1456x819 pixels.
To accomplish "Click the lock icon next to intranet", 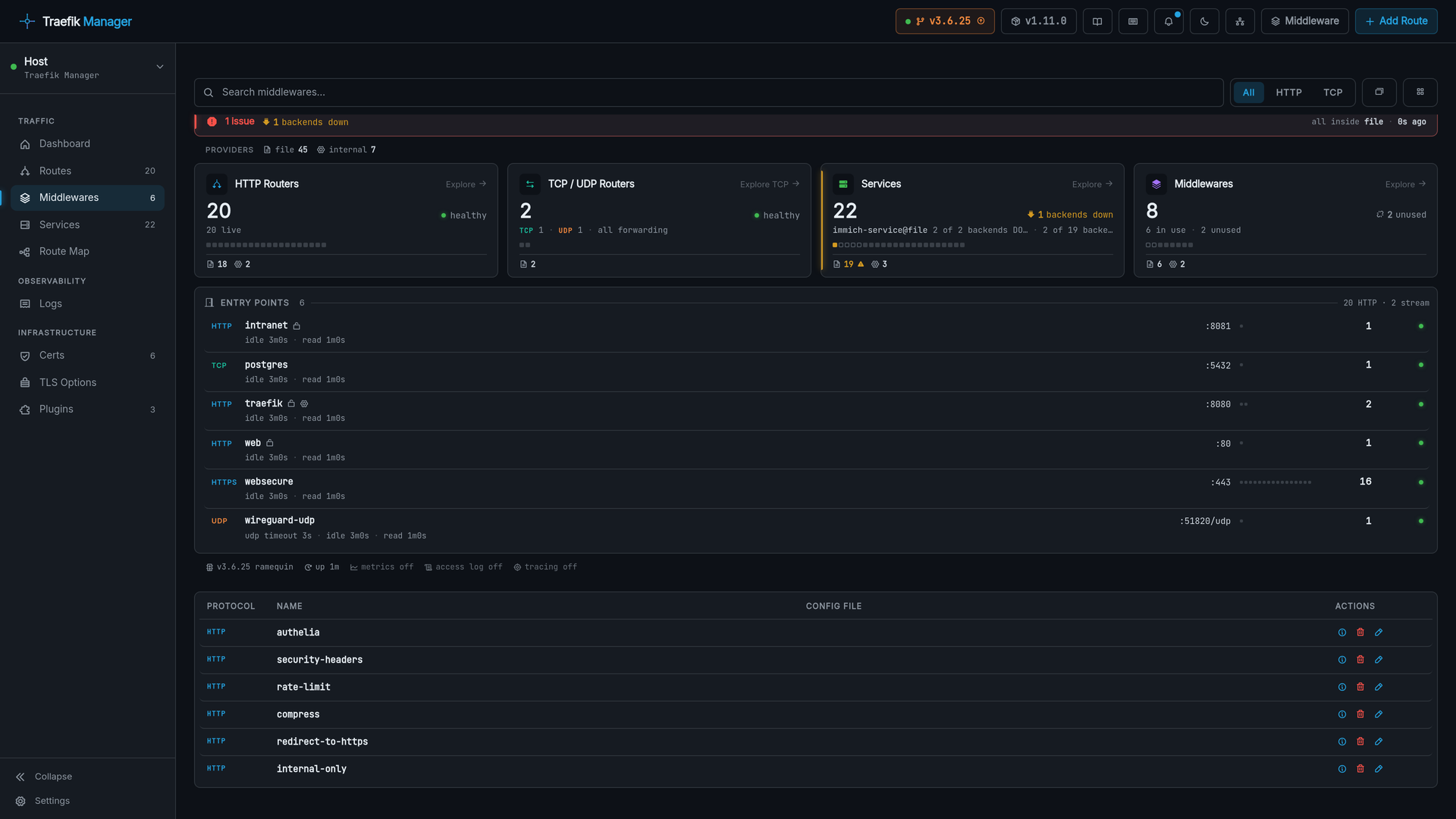I will [x=297, y=326].
